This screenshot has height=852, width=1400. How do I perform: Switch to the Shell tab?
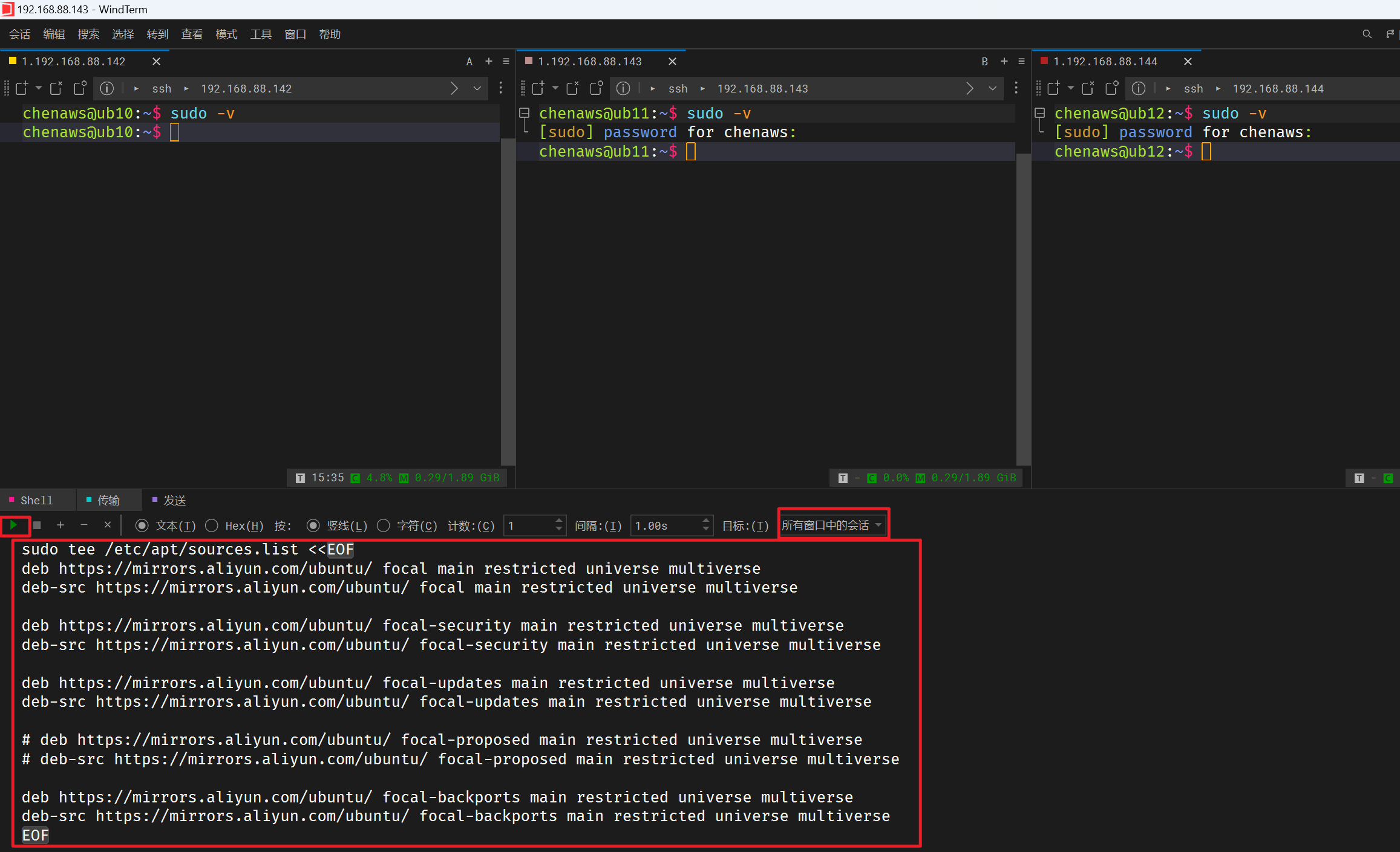tap(36, 500)
